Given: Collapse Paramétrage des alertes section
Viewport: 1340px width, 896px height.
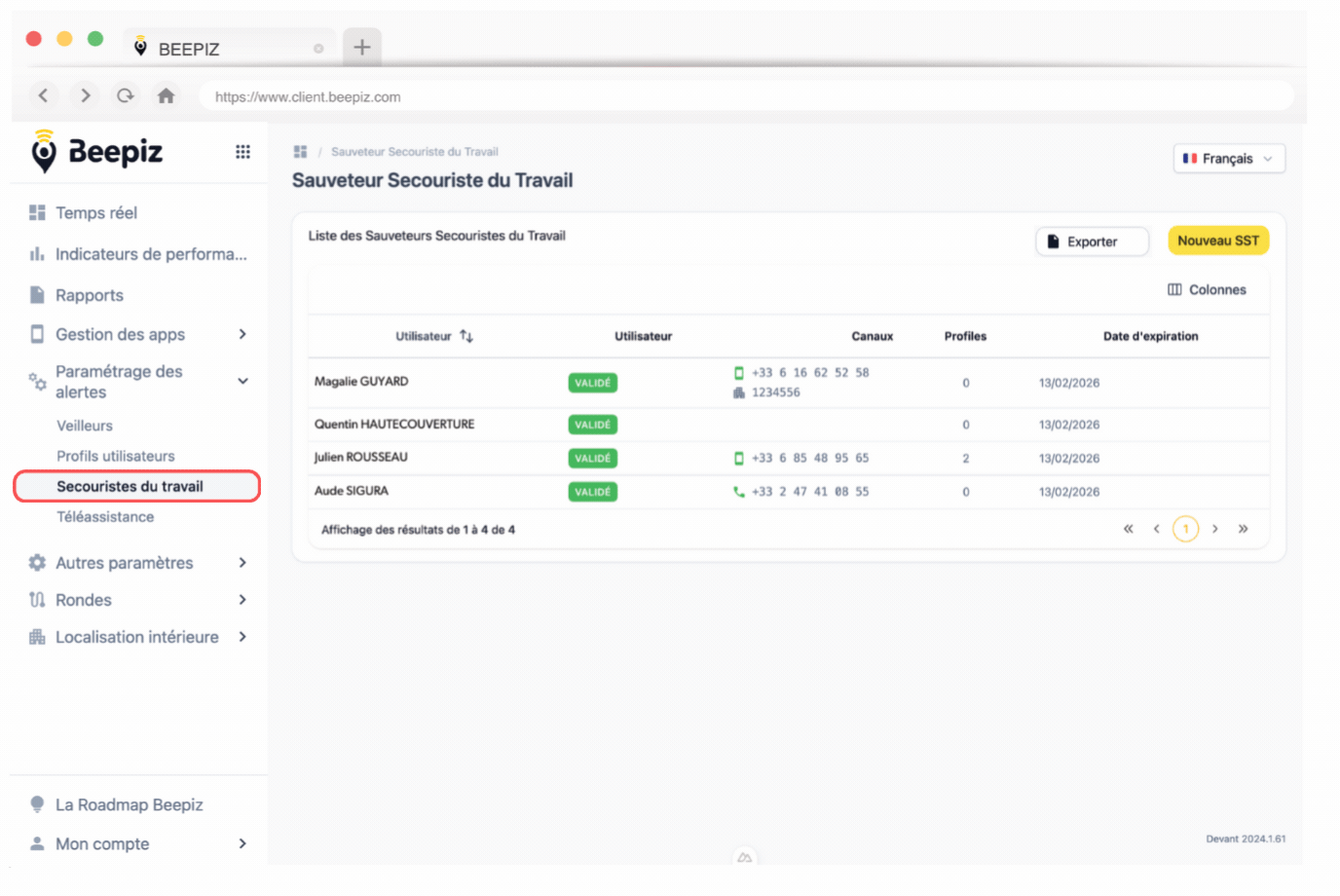Looking at the screenshot, I should pyautogui.click(x=243, y=381).
